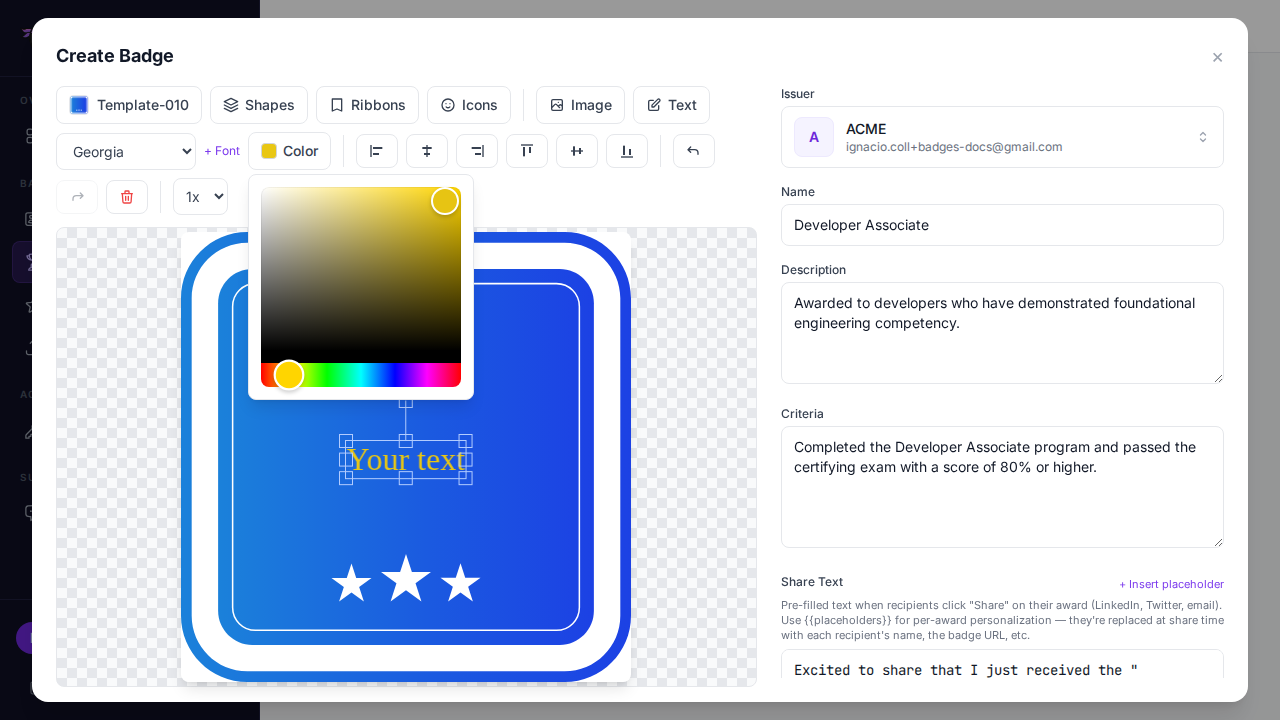Open the 1x scale dropdown
The height and width of the screenshot is (720, 1280).
(200, 197)
